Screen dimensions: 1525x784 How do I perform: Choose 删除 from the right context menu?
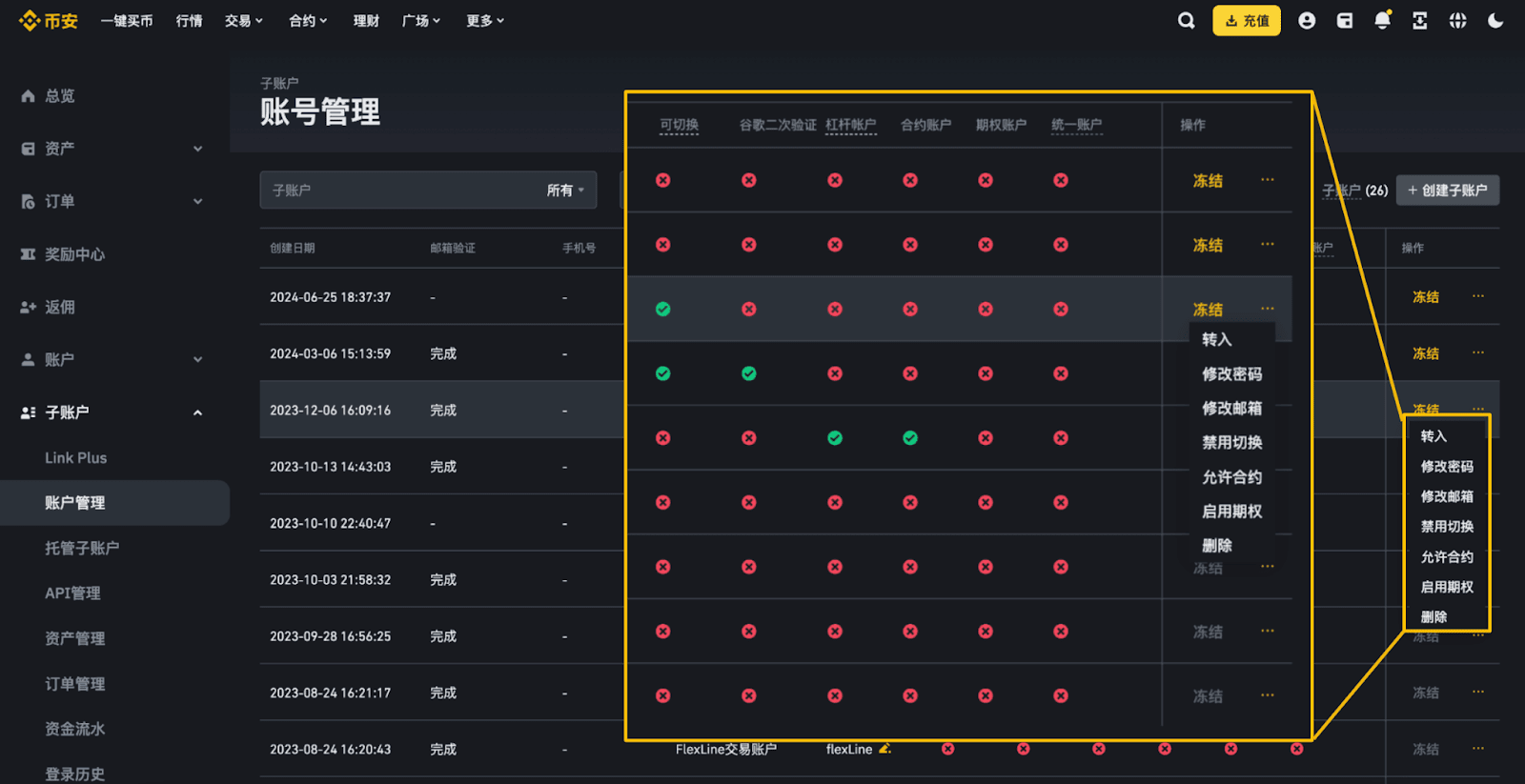[1433, 617]
